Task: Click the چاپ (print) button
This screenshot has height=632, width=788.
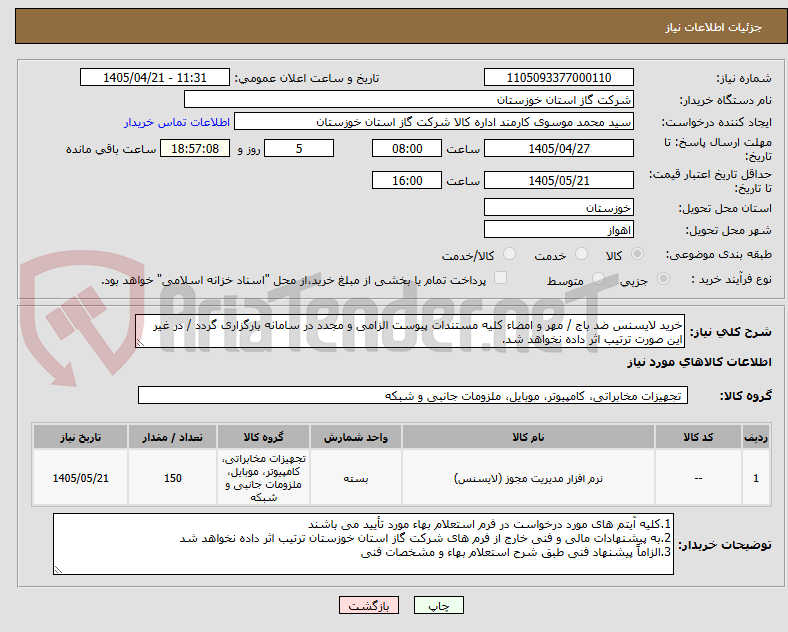Action: (x=438, y=605)
